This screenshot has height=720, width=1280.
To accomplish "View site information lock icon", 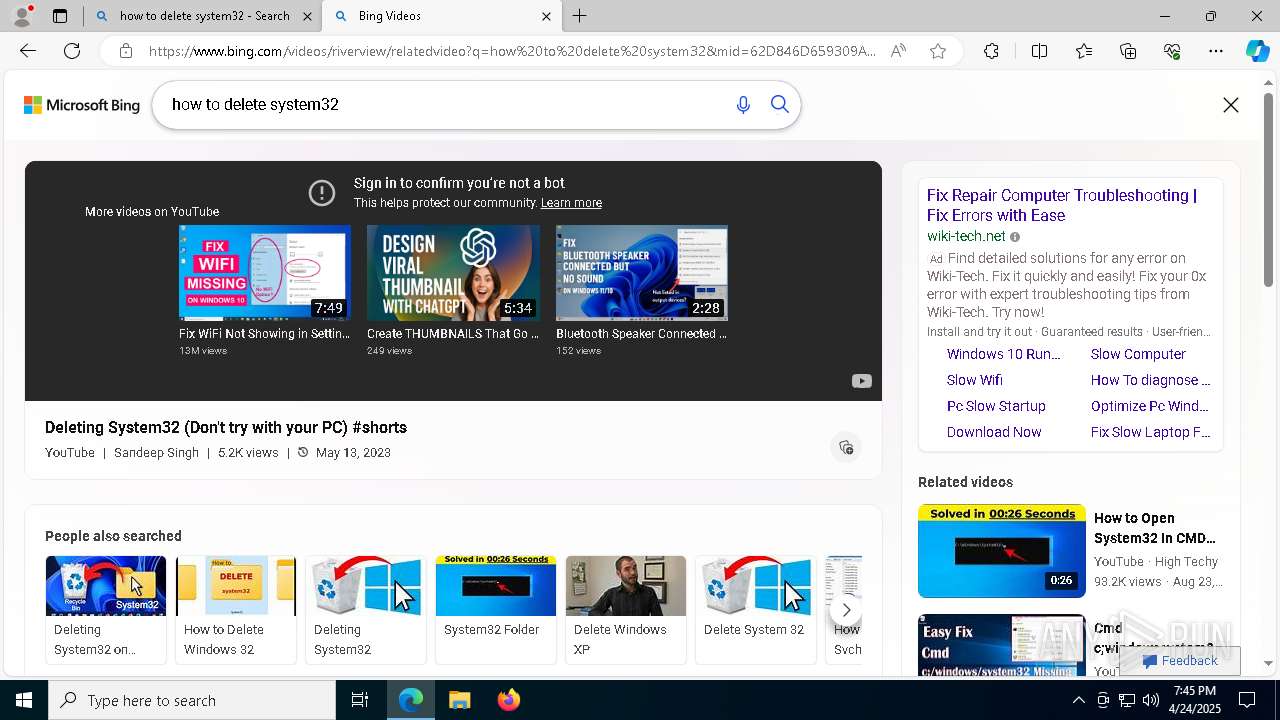I will click(x=126, y=51).
